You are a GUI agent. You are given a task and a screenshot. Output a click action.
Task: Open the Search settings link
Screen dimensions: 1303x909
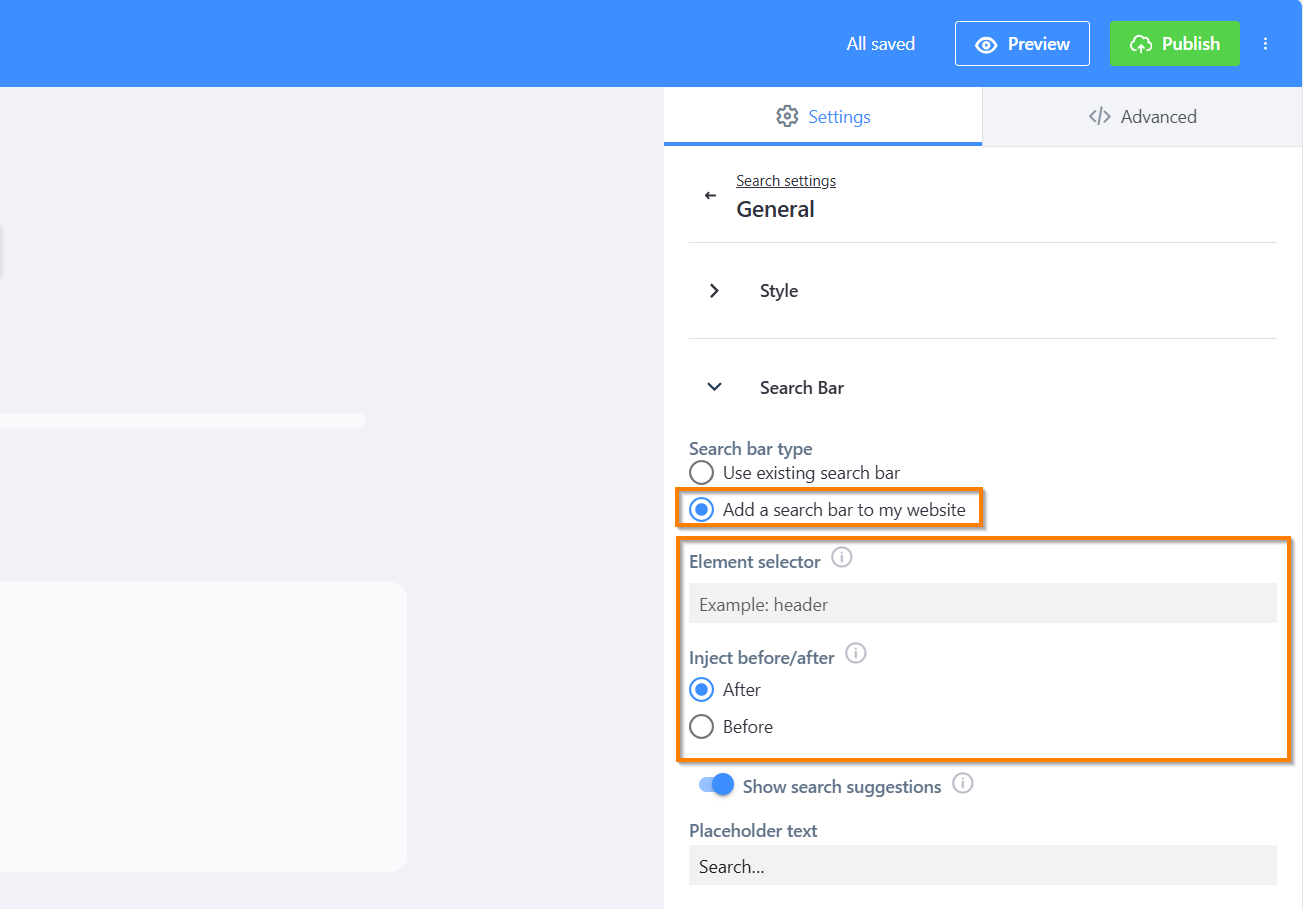tap(786, 180)
